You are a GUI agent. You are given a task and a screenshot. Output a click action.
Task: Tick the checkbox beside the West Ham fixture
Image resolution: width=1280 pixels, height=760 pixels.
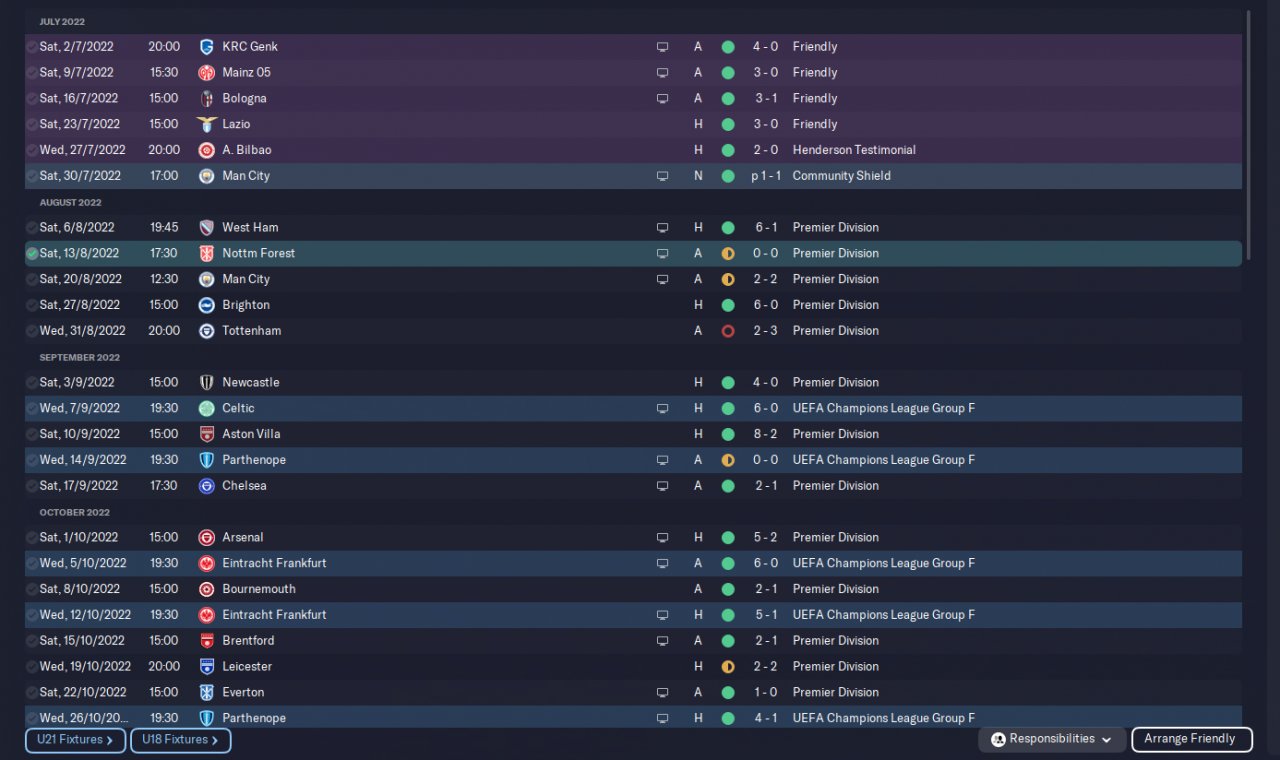point(32,228)
